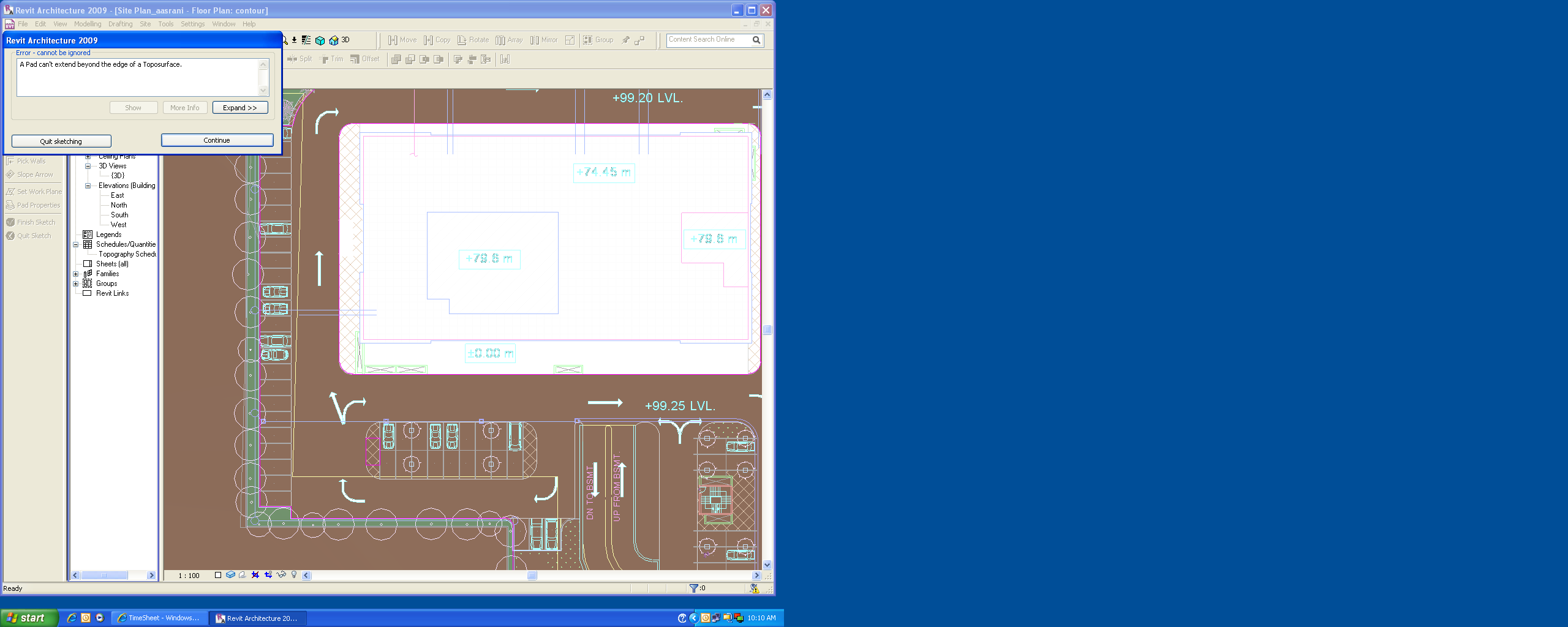1568x627 pixels.
Task: Click the Model Graphics Style cube icon
Action: point(230,575)
